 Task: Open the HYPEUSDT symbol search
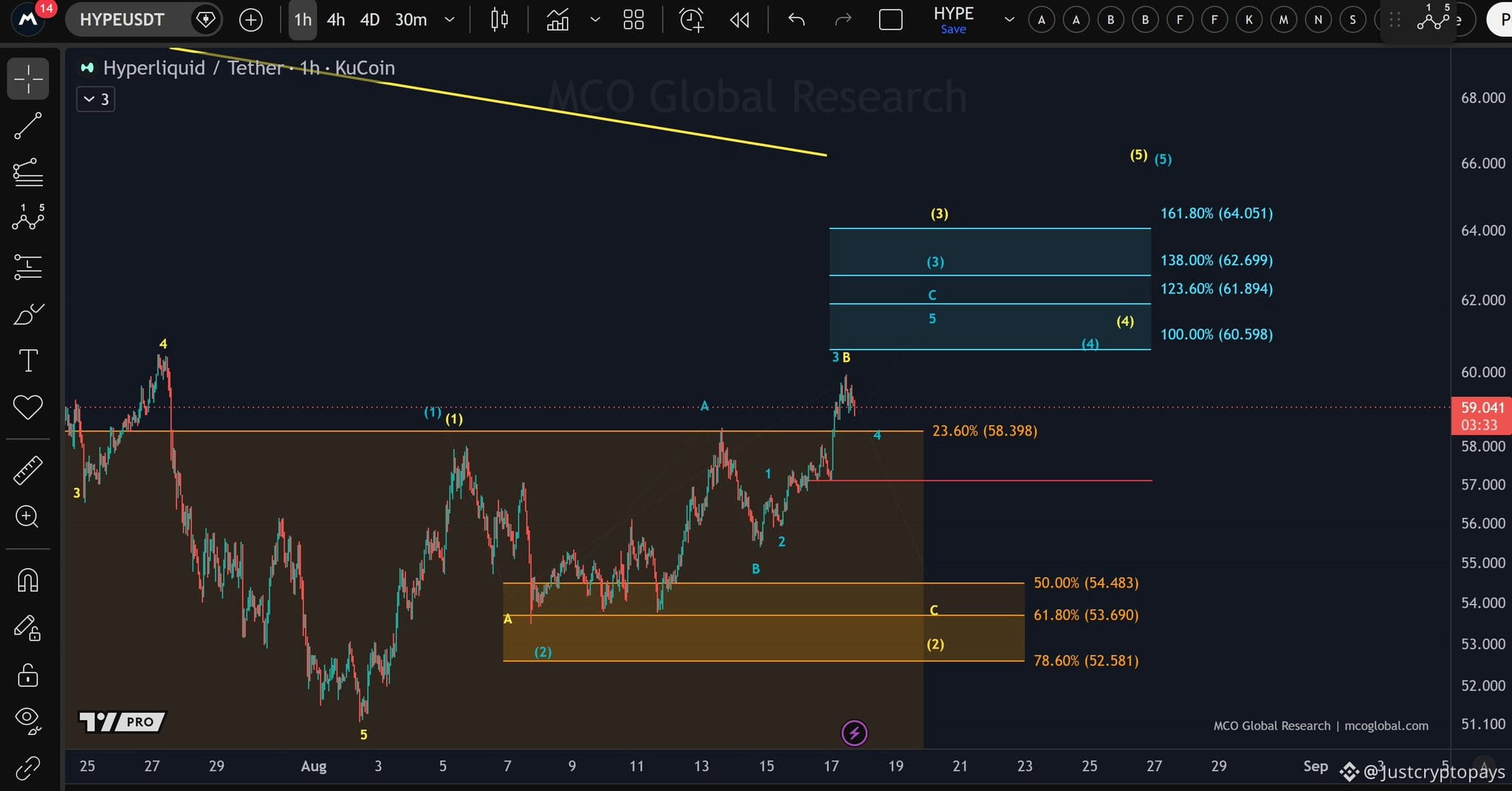tap(123, 20)
